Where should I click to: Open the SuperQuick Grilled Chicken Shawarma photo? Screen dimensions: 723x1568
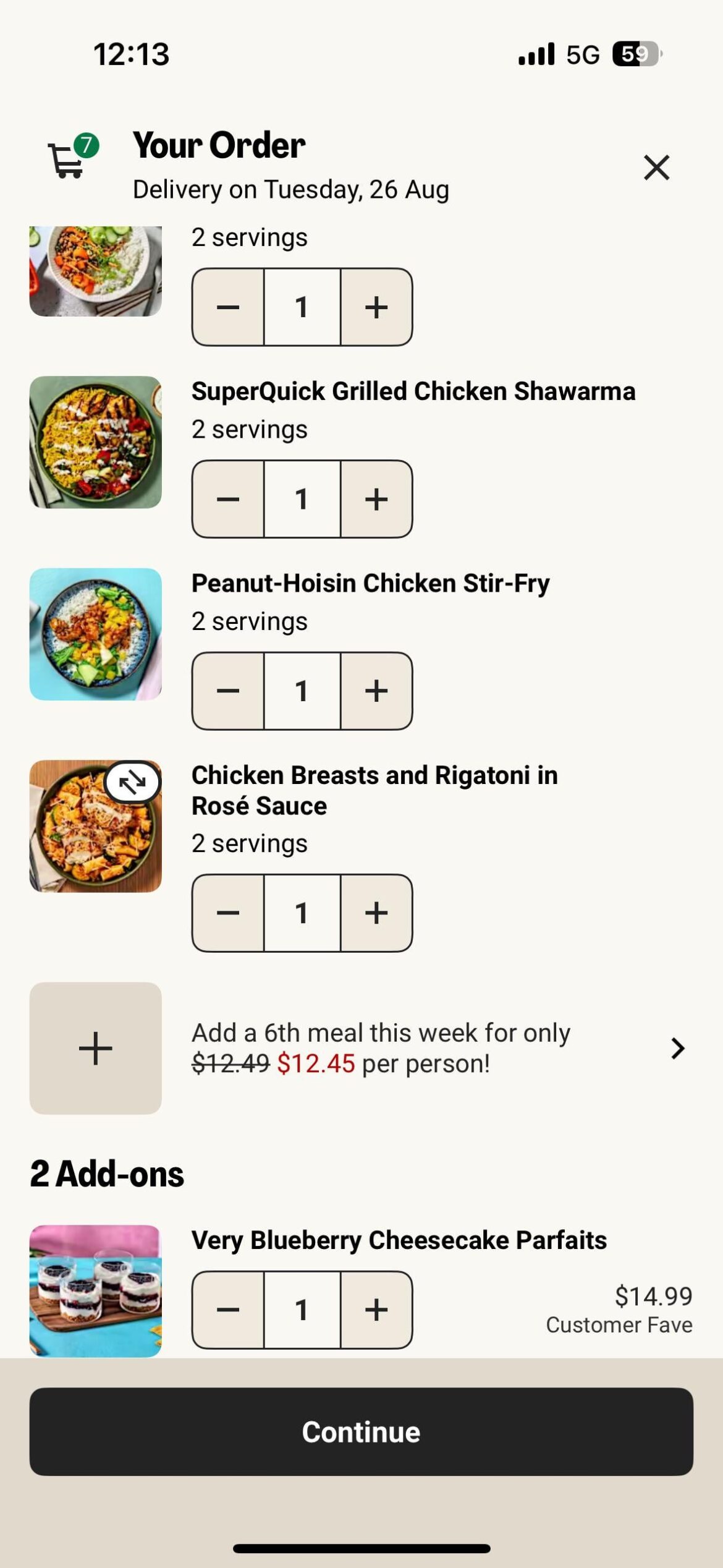click(96, 442)
